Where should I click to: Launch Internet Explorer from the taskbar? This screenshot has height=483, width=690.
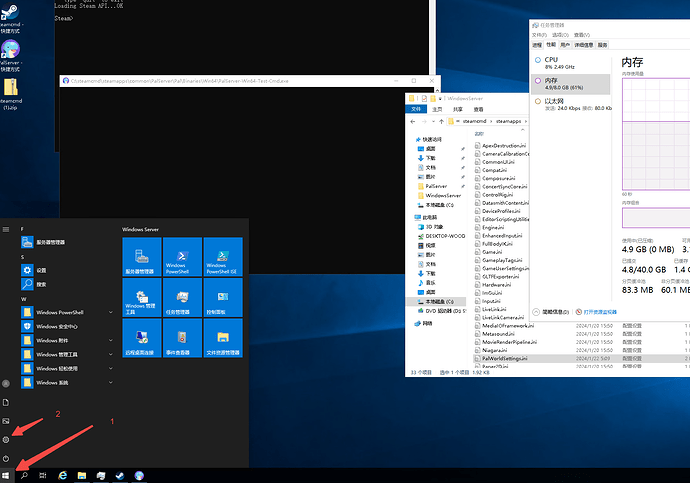point(62,476)
